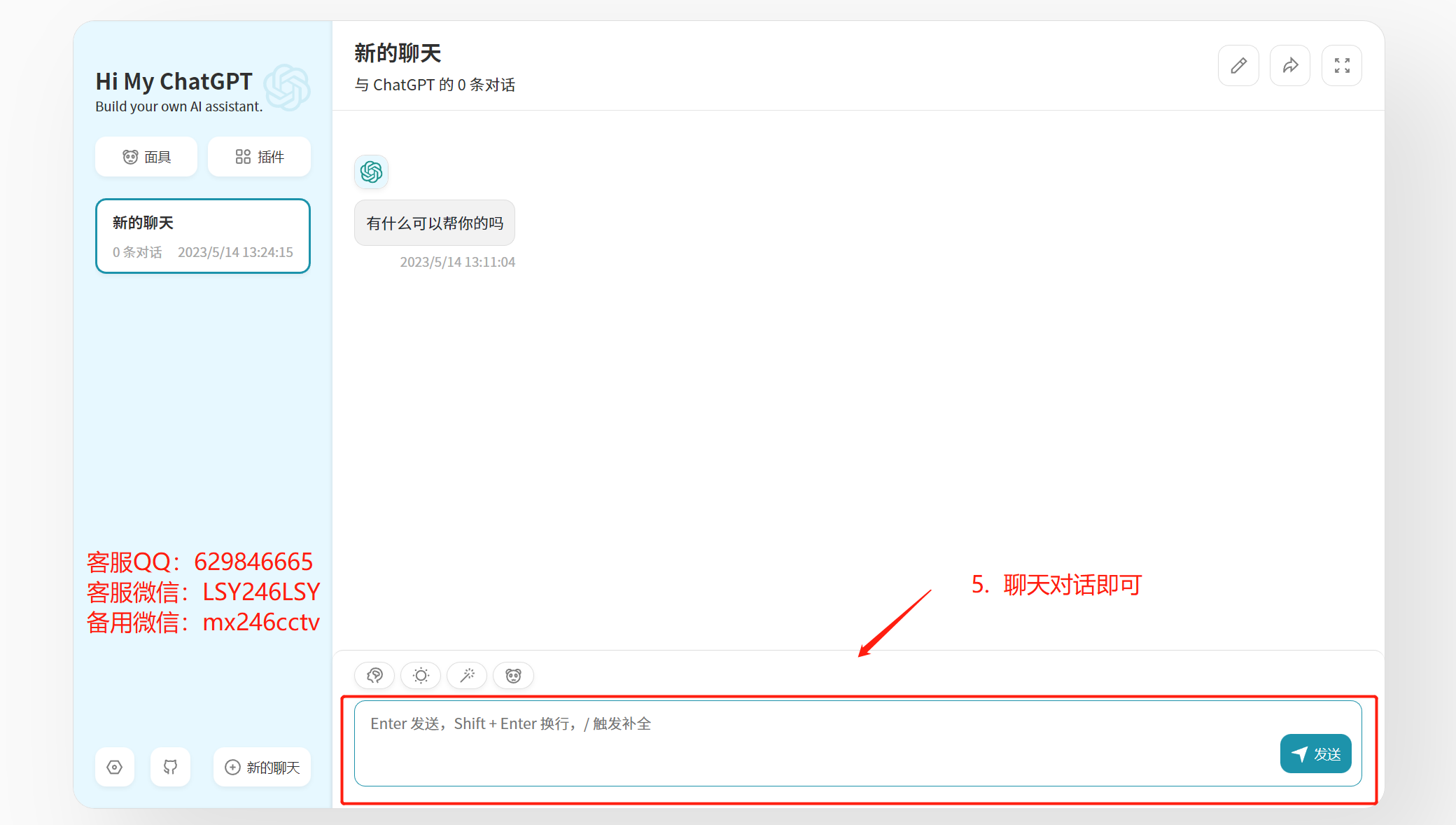Click the 新的聊天 header title
Viewport: 1456px width, 825px height.
pyautogui.click(x=398, y=53)
